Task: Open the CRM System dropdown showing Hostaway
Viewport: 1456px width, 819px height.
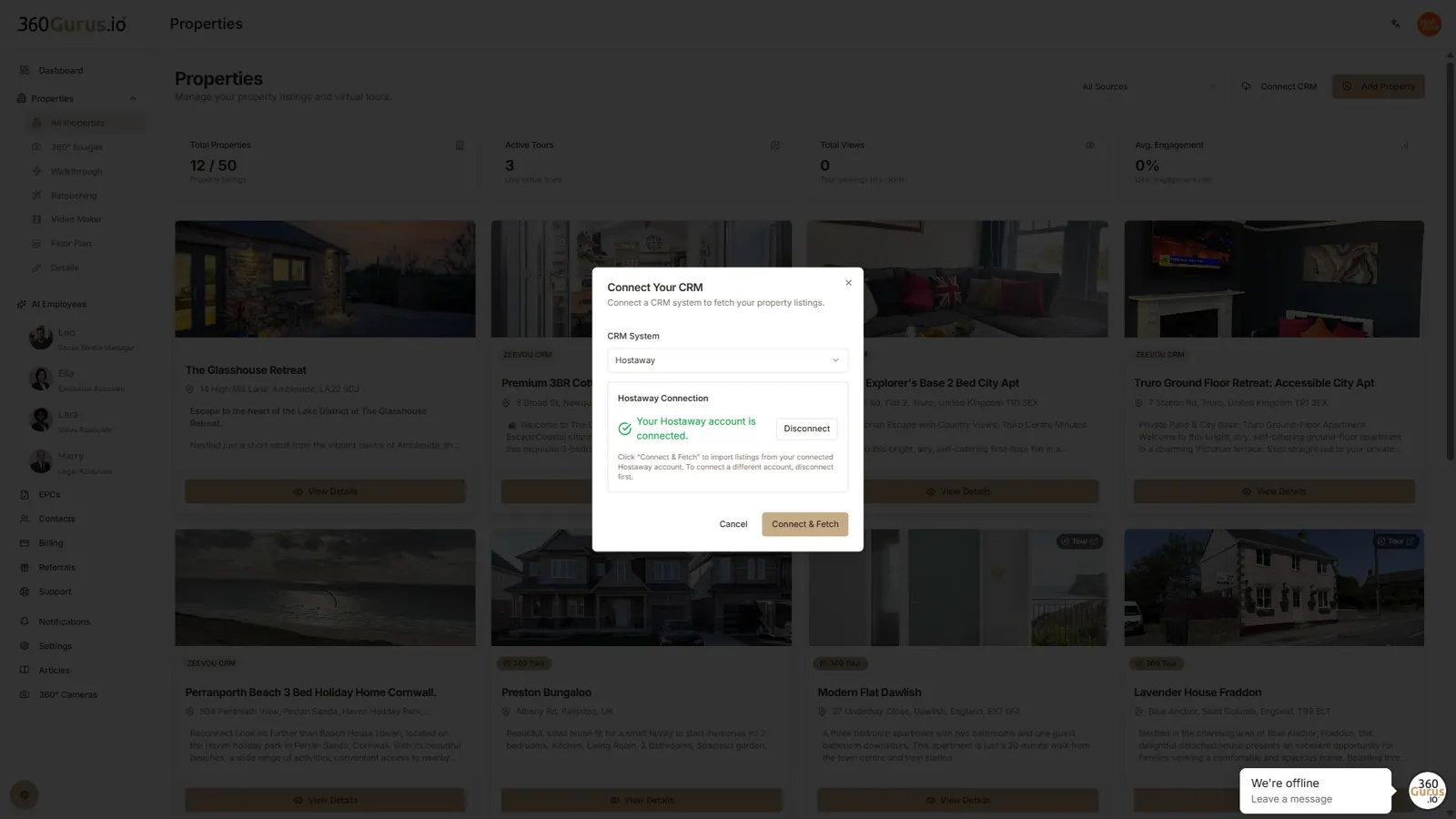Action: [727, 360]
